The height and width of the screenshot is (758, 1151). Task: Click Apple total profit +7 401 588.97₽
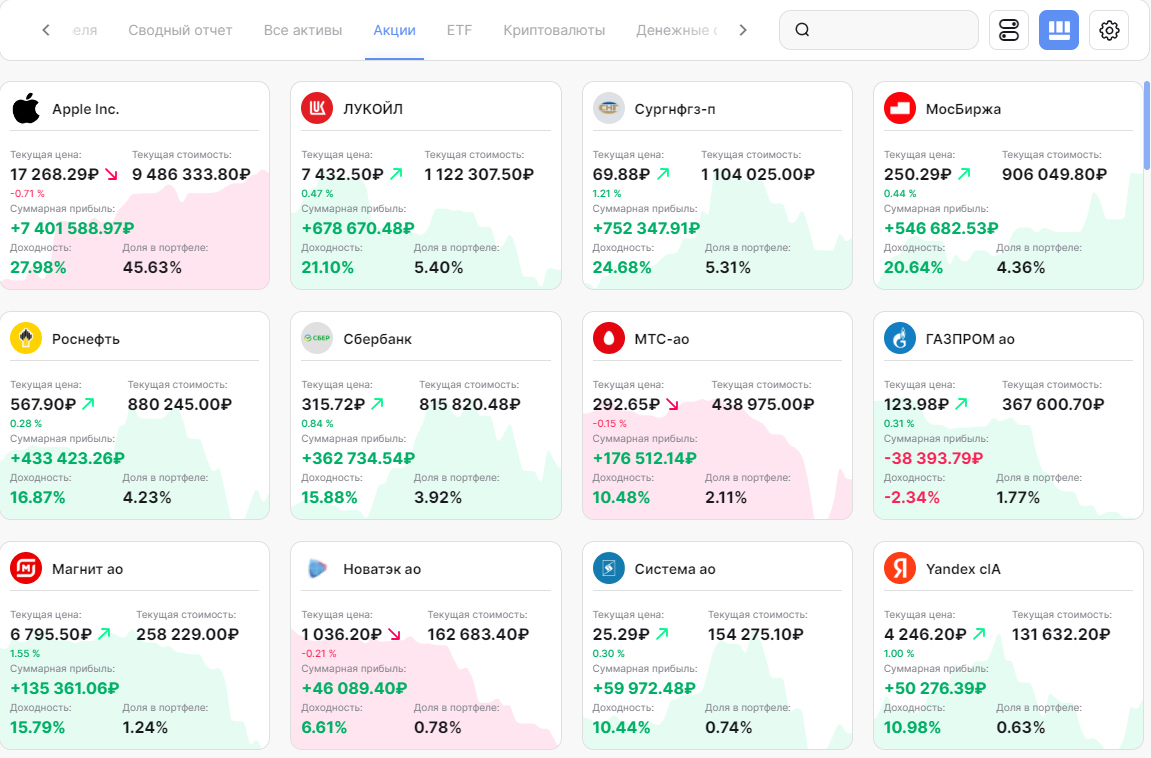[x=72, y=228]
